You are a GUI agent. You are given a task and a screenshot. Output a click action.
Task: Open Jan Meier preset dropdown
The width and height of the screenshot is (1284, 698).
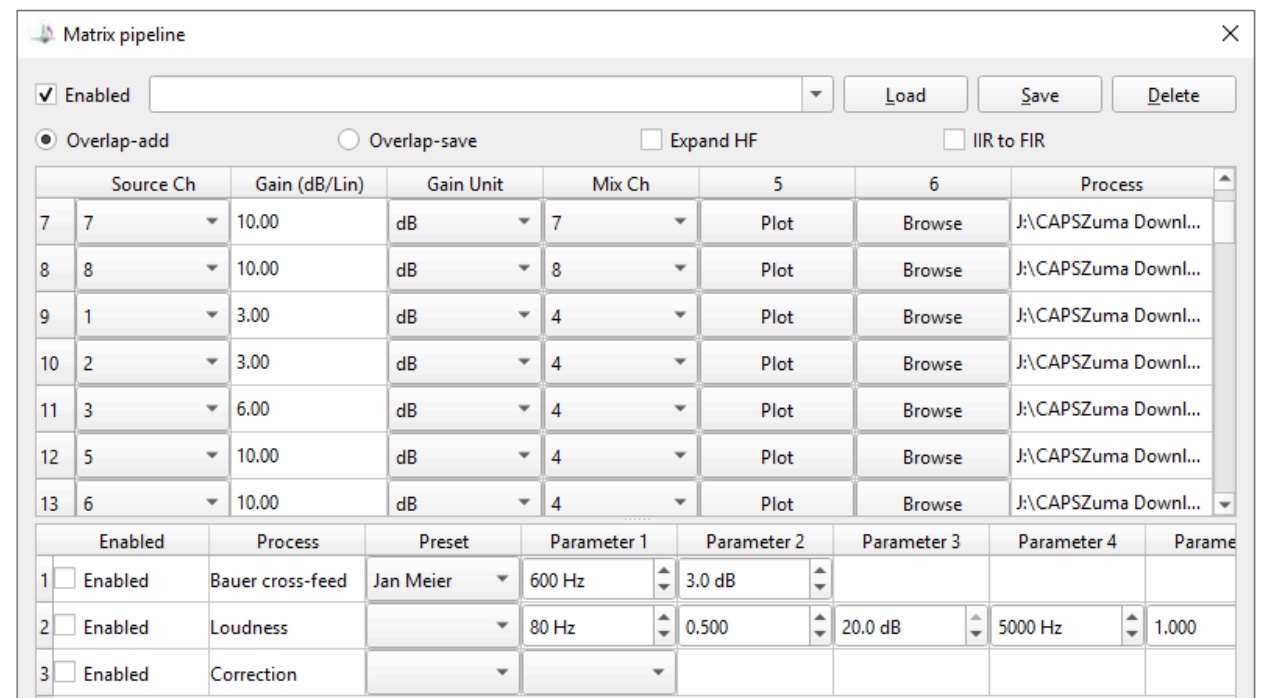coord(502,579)
